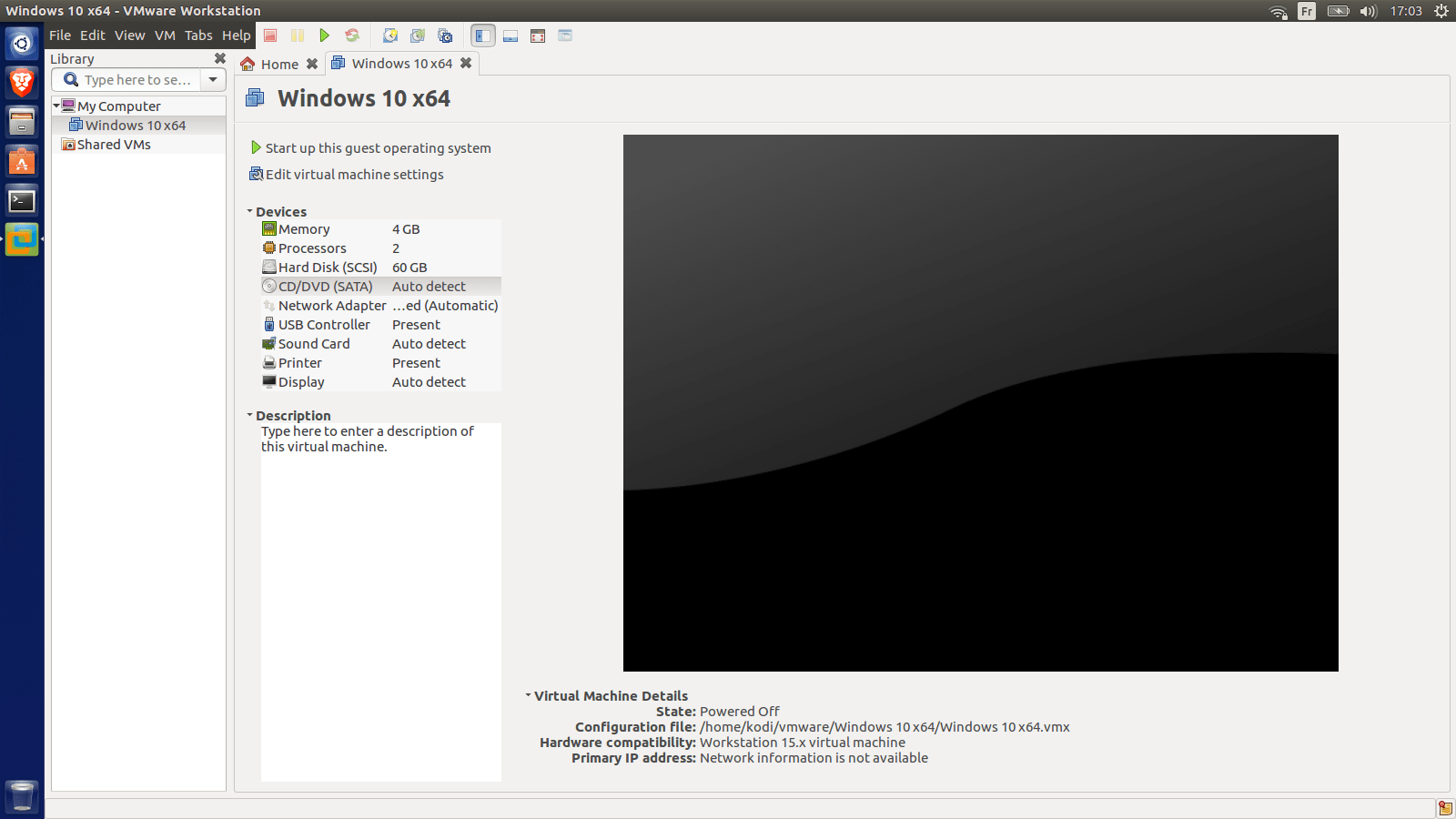Click Edit virtual machine settings

353,174
